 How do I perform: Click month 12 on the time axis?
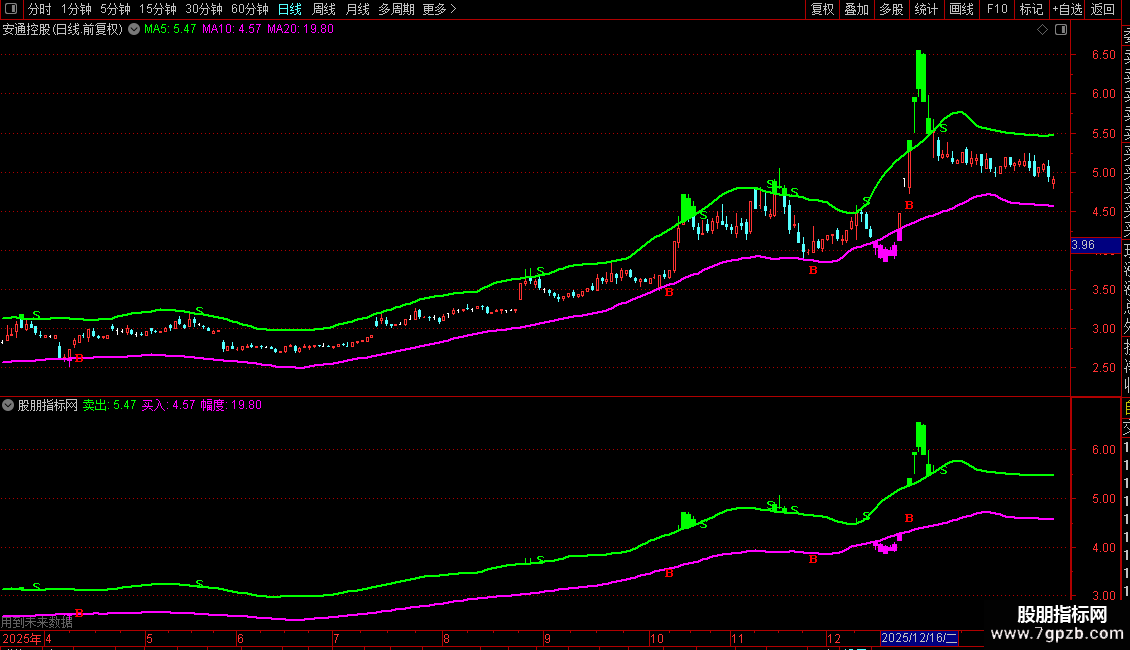pos(833,638)
